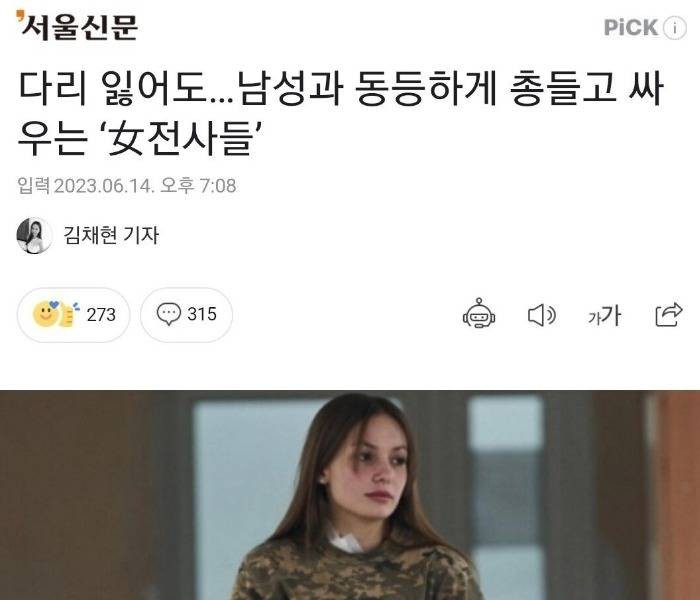Select the article input date text
The height and width of the screenshot is (600, 700).
pyautogui.click(x=127, y=186)
